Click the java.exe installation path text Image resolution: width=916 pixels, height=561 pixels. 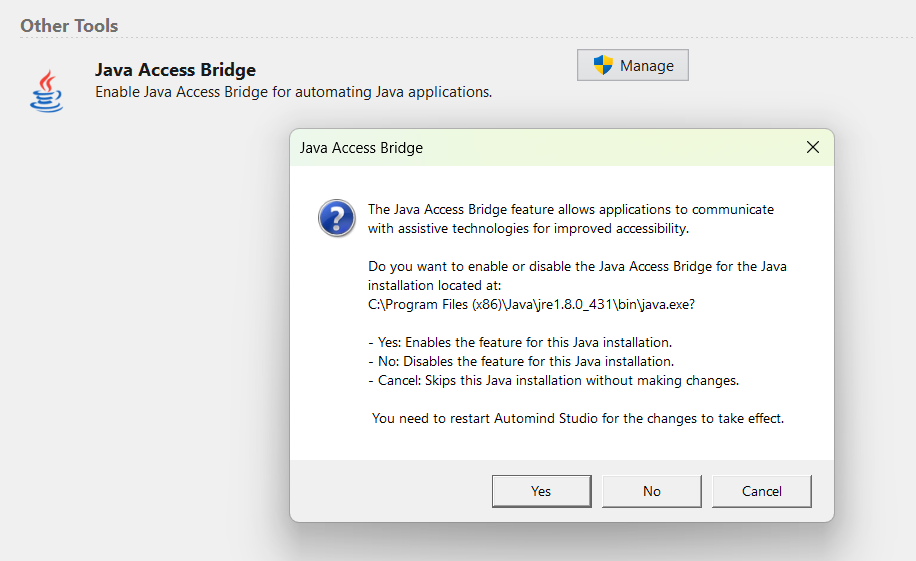[x=531, y=305]
